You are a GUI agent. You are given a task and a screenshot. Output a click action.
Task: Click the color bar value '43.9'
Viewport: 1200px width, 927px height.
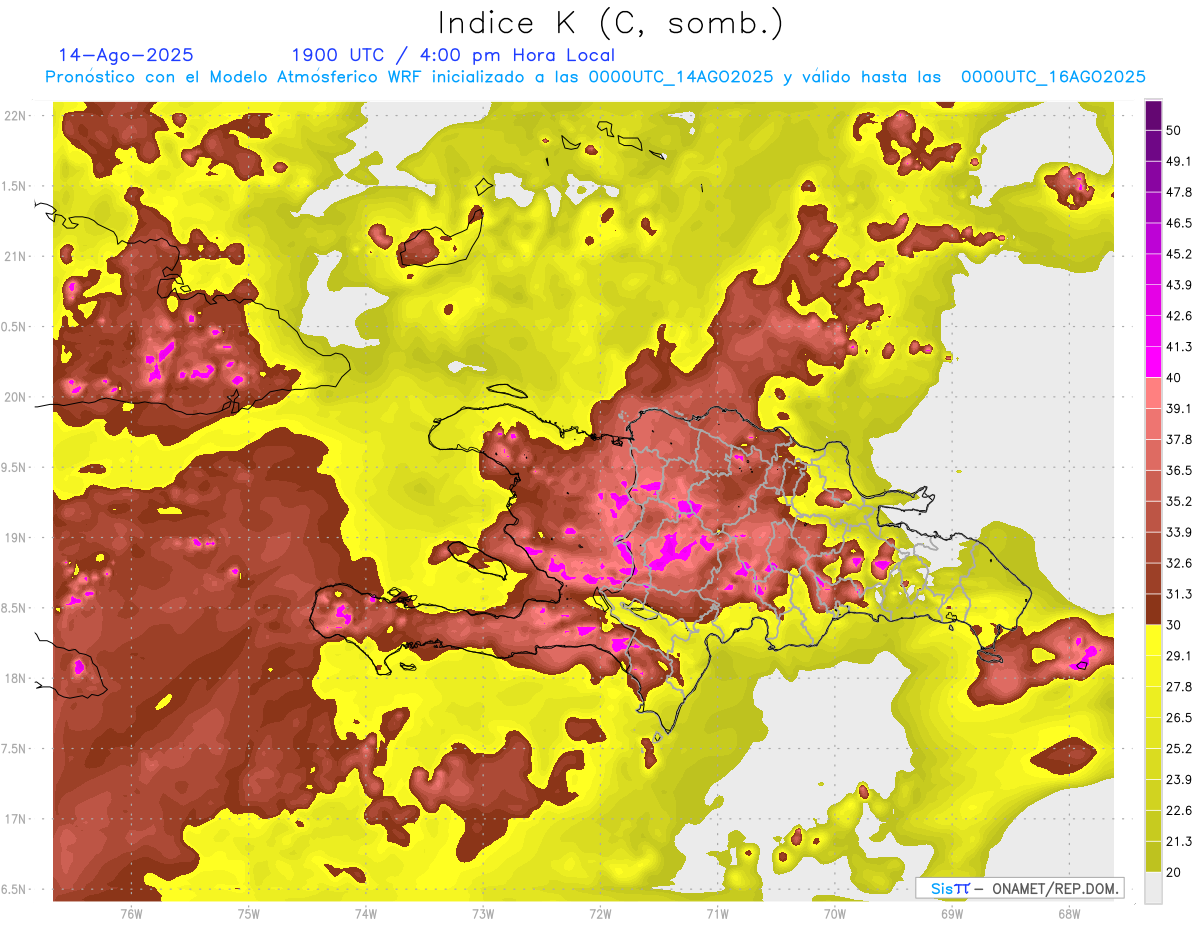pyautogui.click(x=1179, y=285)
